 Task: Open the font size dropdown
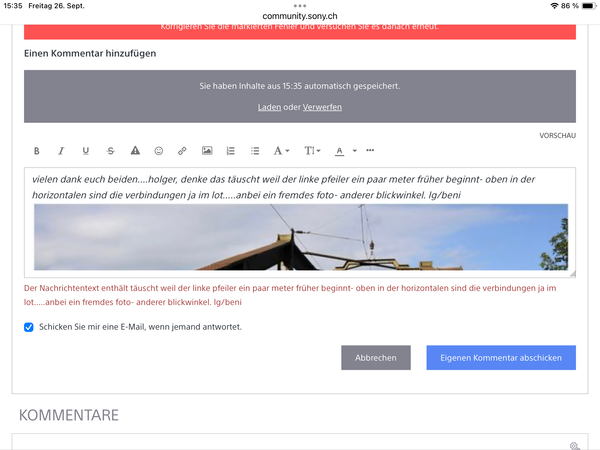[312, 151]
